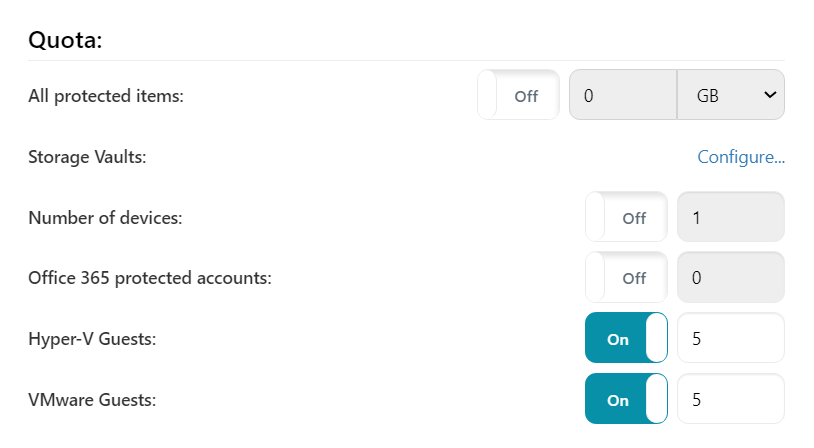814x448 pixels.
Task: Click the Quota section heading
Action: [x=67, y=40]
